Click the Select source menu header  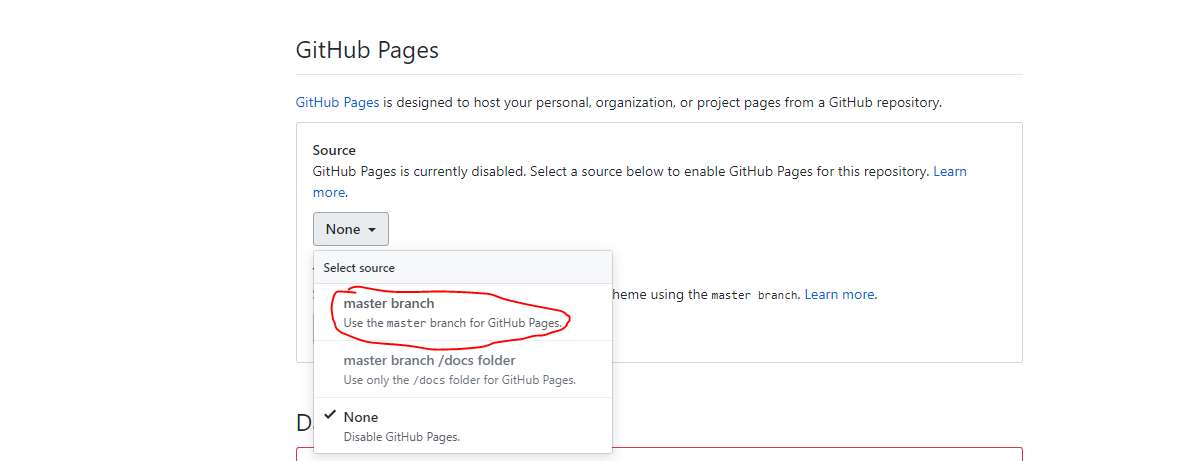coord(462,267)
